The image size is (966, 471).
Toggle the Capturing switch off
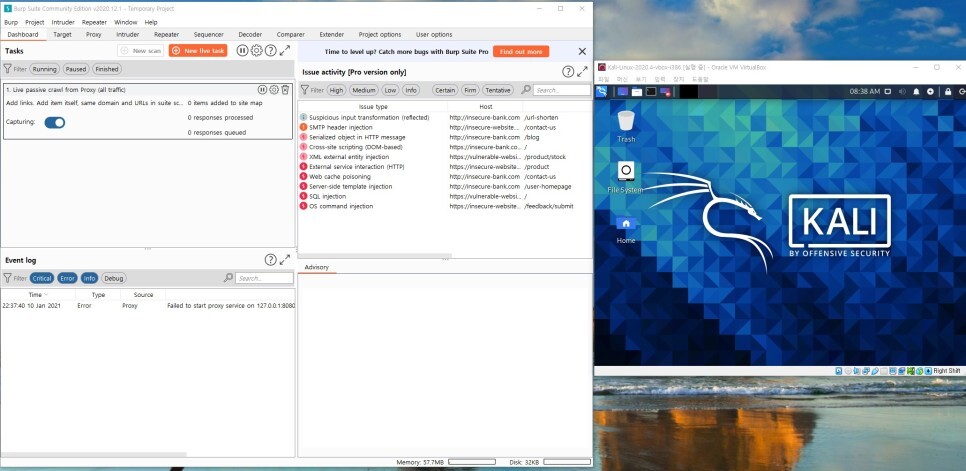55,123
